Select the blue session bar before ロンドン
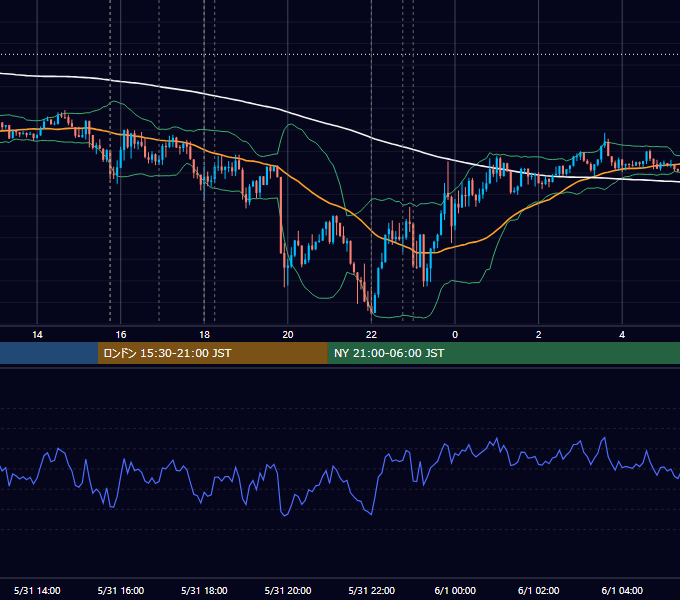 [49, 353]
